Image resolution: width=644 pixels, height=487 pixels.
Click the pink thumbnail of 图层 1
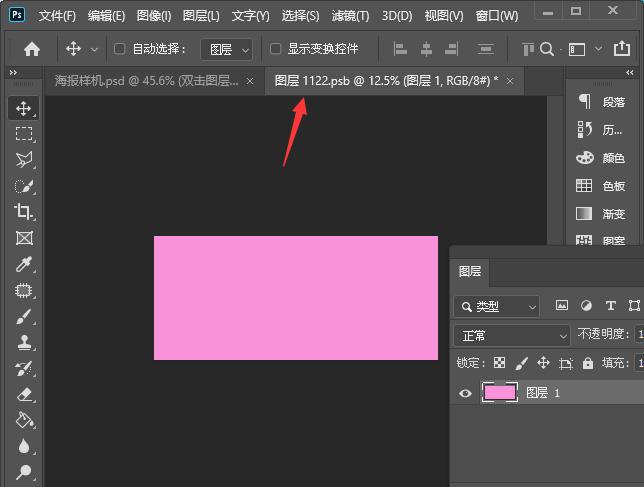(499, 393)
